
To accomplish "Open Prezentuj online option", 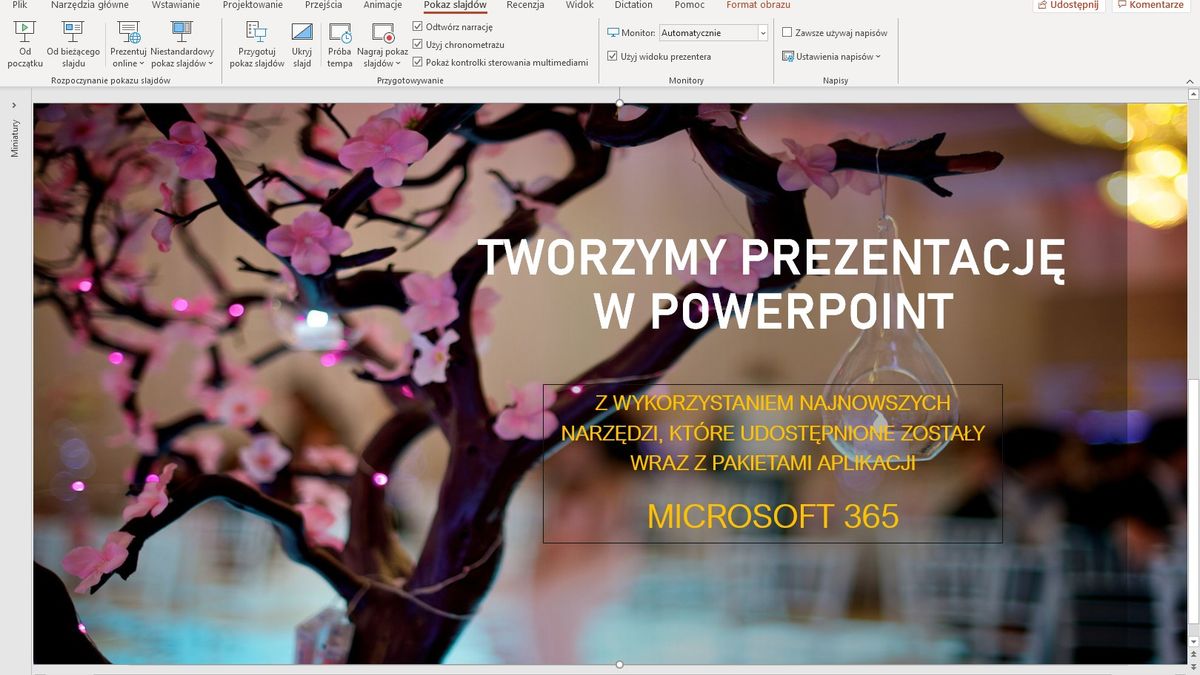I will [129, 45].
